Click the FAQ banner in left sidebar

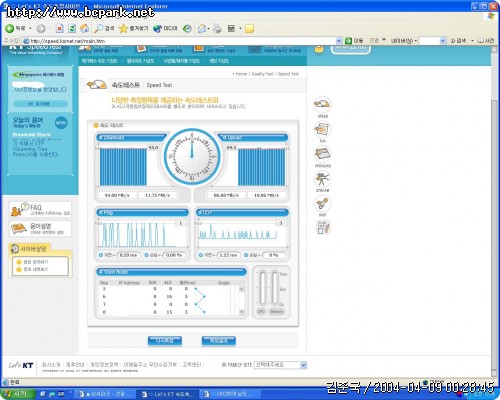pos(40,210)
